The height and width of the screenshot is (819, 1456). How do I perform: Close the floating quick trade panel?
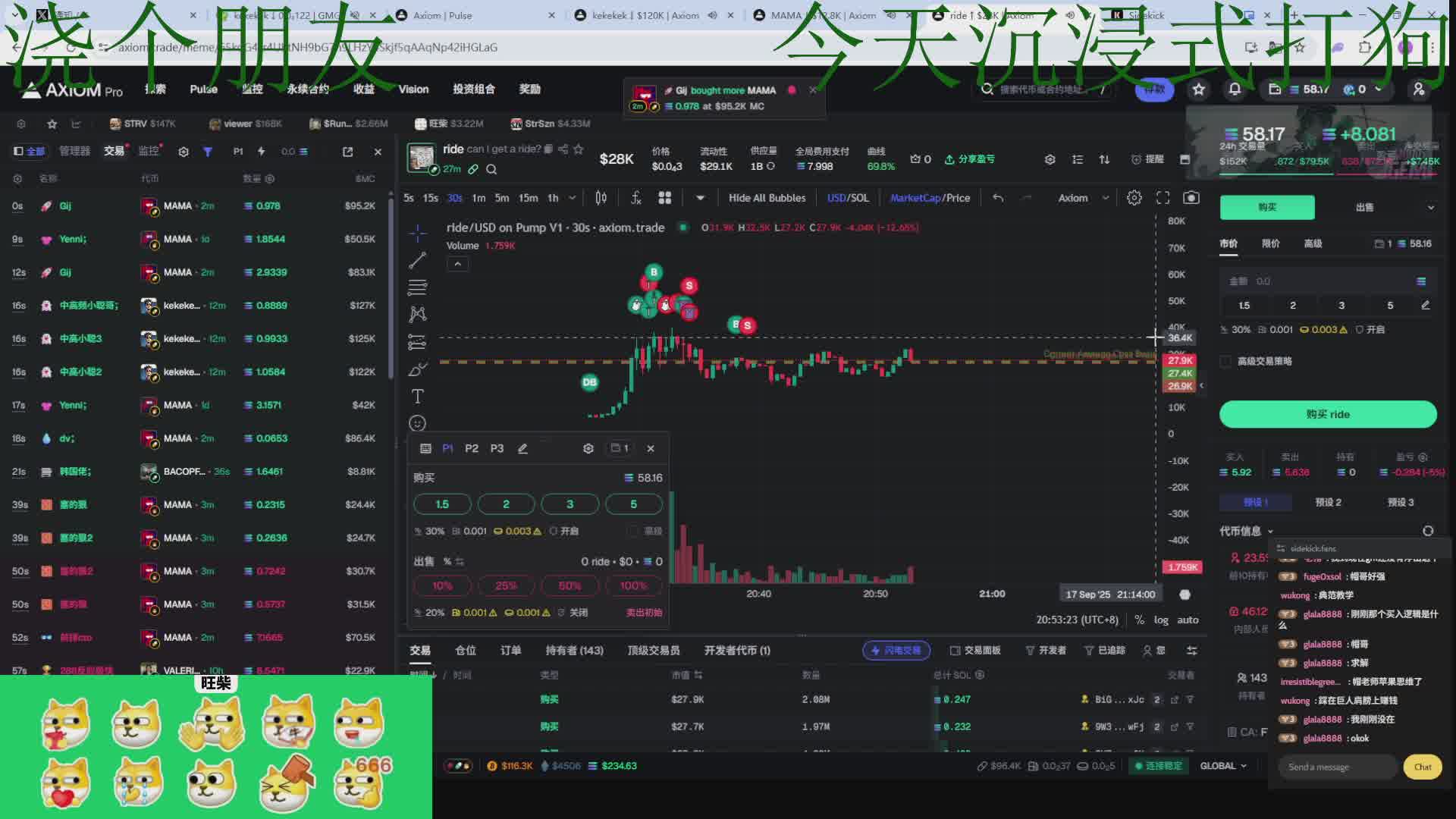coord(650,448)
